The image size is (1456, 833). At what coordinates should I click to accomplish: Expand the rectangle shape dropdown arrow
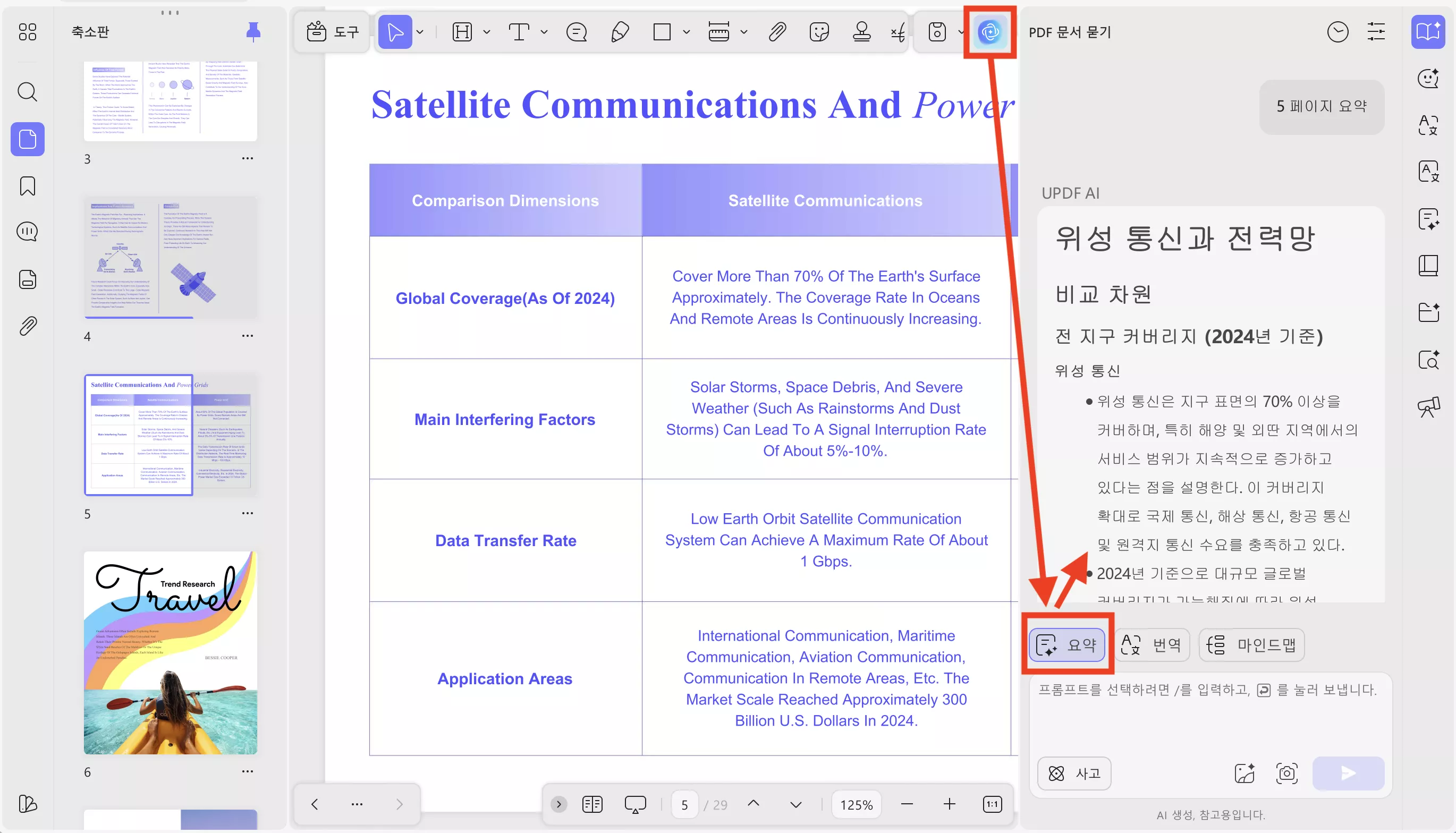pos(687,32)
